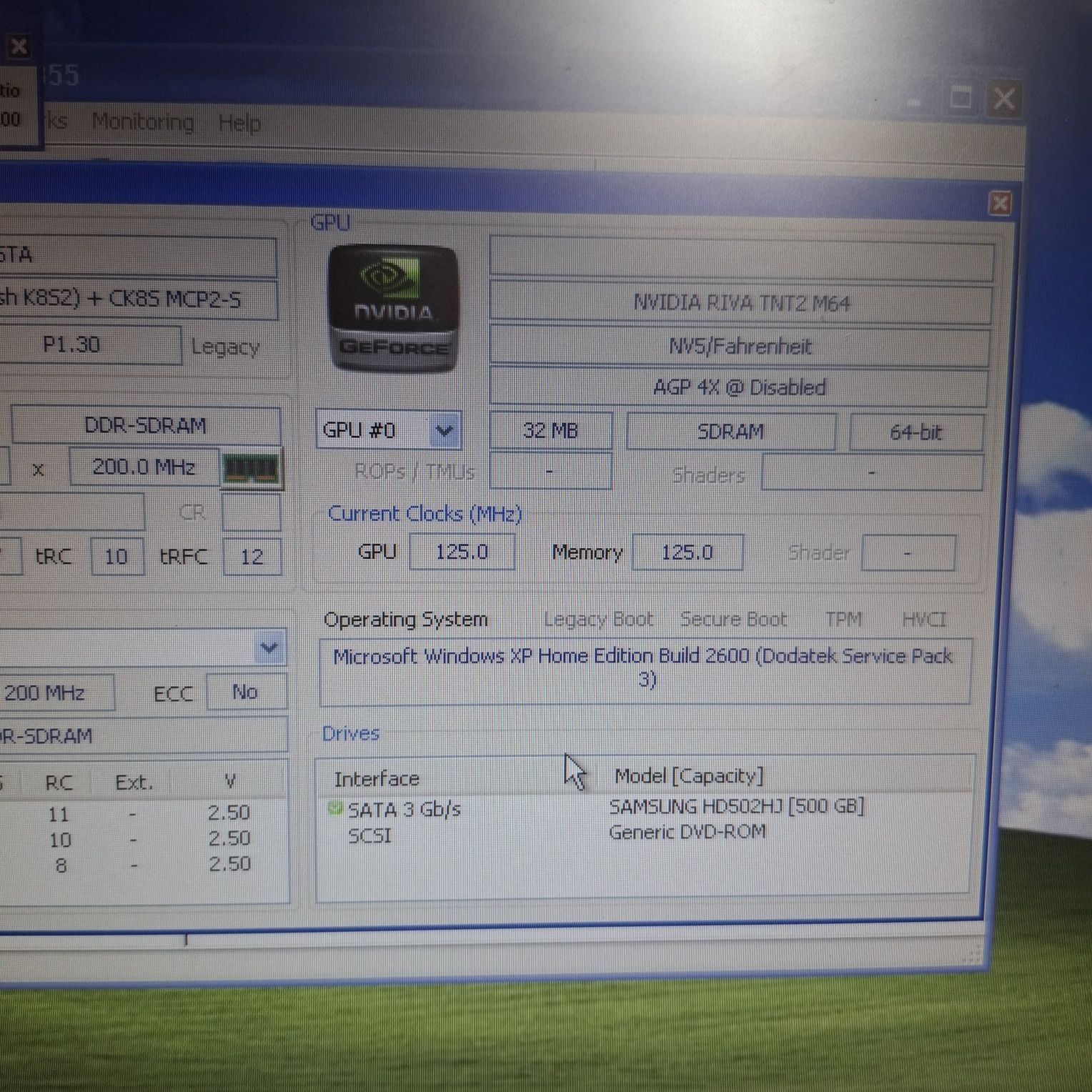The width and height of the screenshot is (1092, 1092).
Task: Click the Shaders value field
Action: [x=872, y=473]
